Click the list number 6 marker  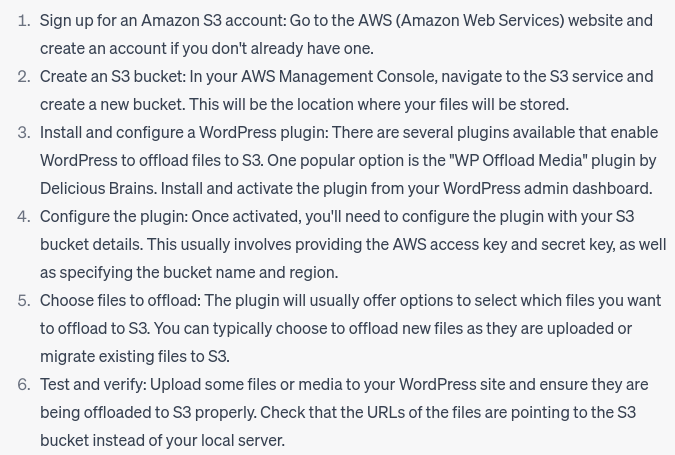coord(25,384)
